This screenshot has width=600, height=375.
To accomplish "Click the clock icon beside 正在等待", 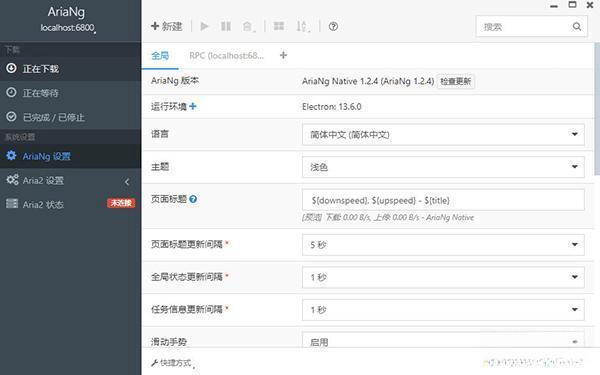I will click(11, 92).
